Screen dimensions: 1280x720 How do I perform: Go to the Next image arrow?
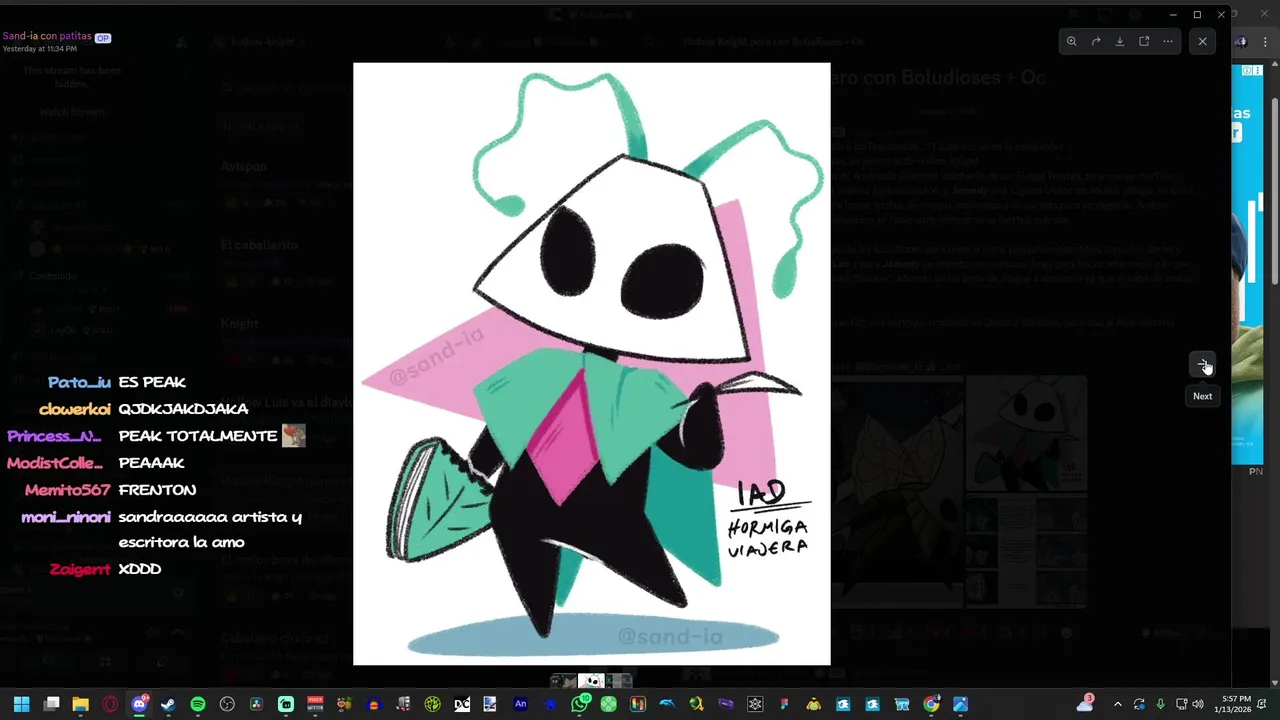(x=1202, y=365)
